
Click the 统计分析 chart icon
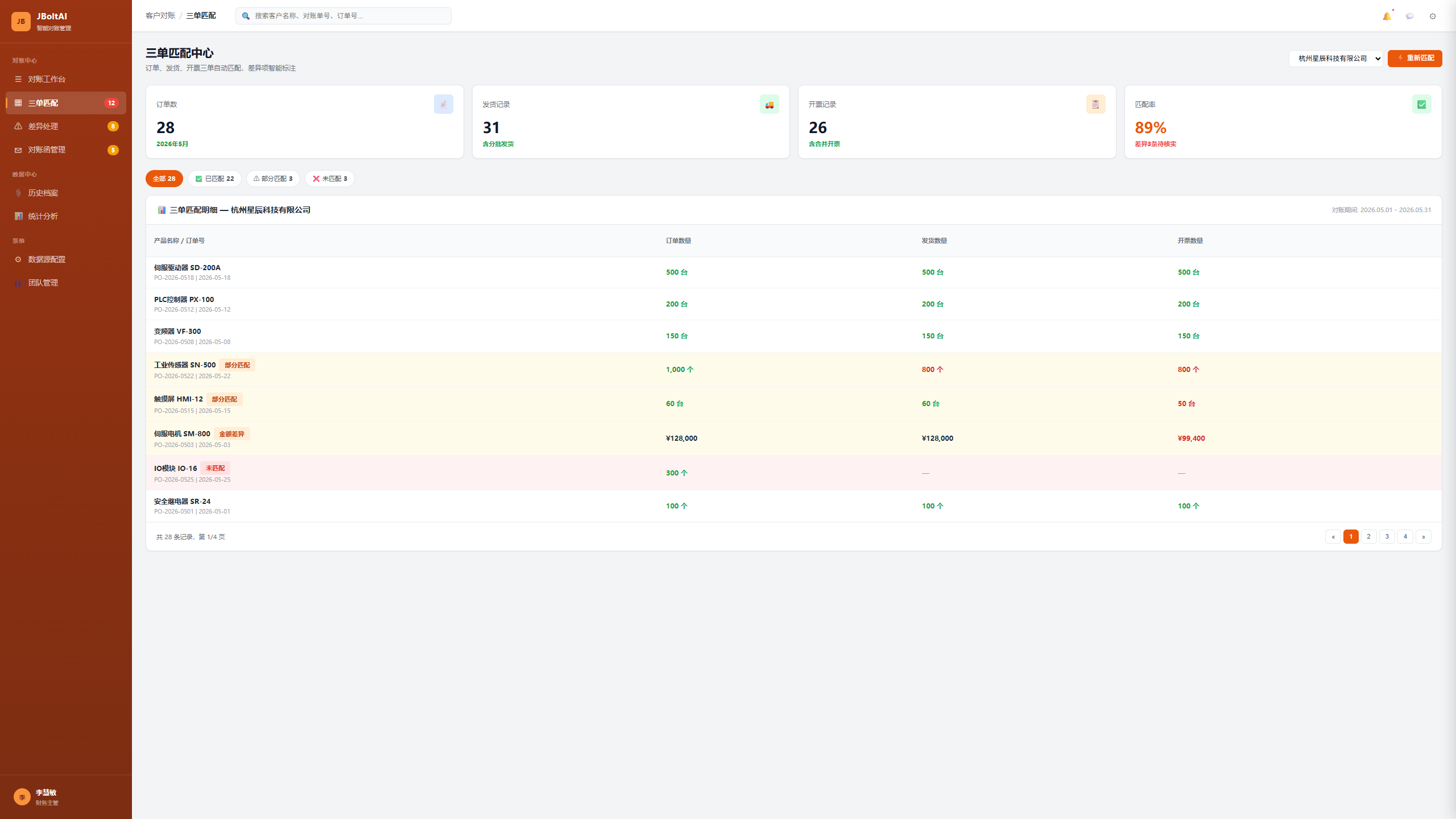pyautogui.click(x=18, y=216)
